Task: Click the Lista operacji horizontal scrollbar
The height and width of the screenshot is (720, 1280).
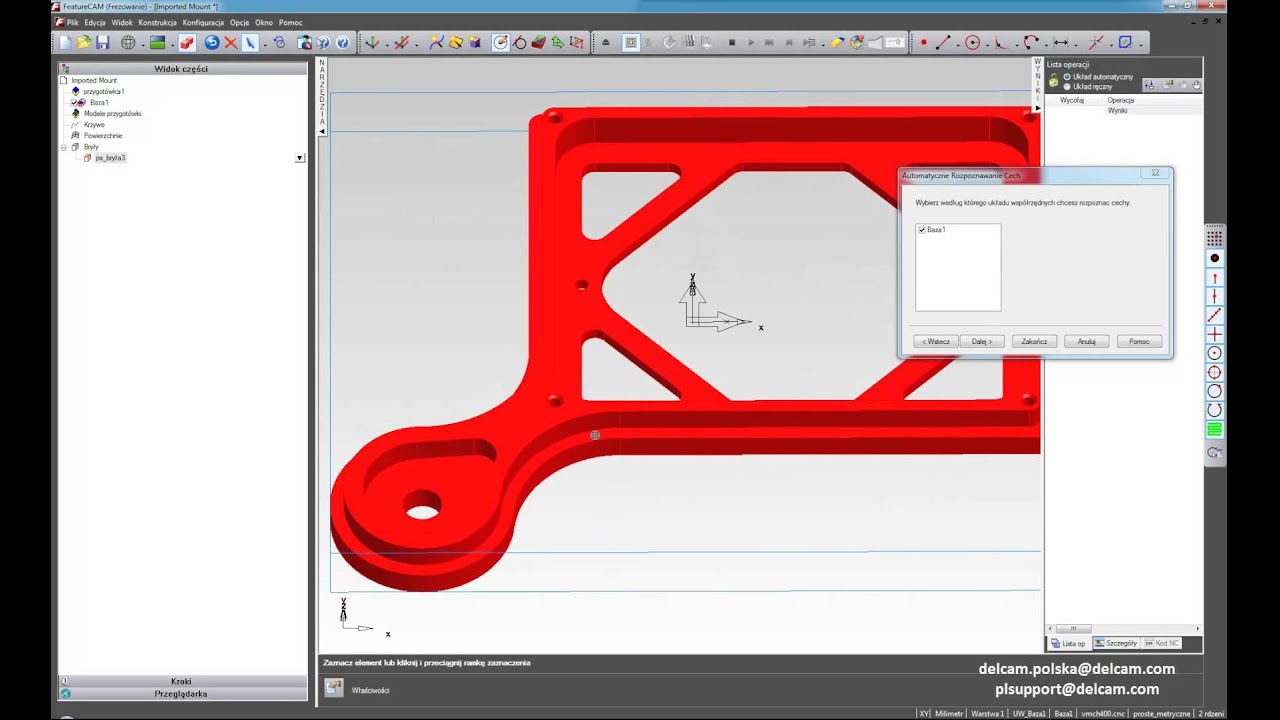Action: [x=1125, y=628]
